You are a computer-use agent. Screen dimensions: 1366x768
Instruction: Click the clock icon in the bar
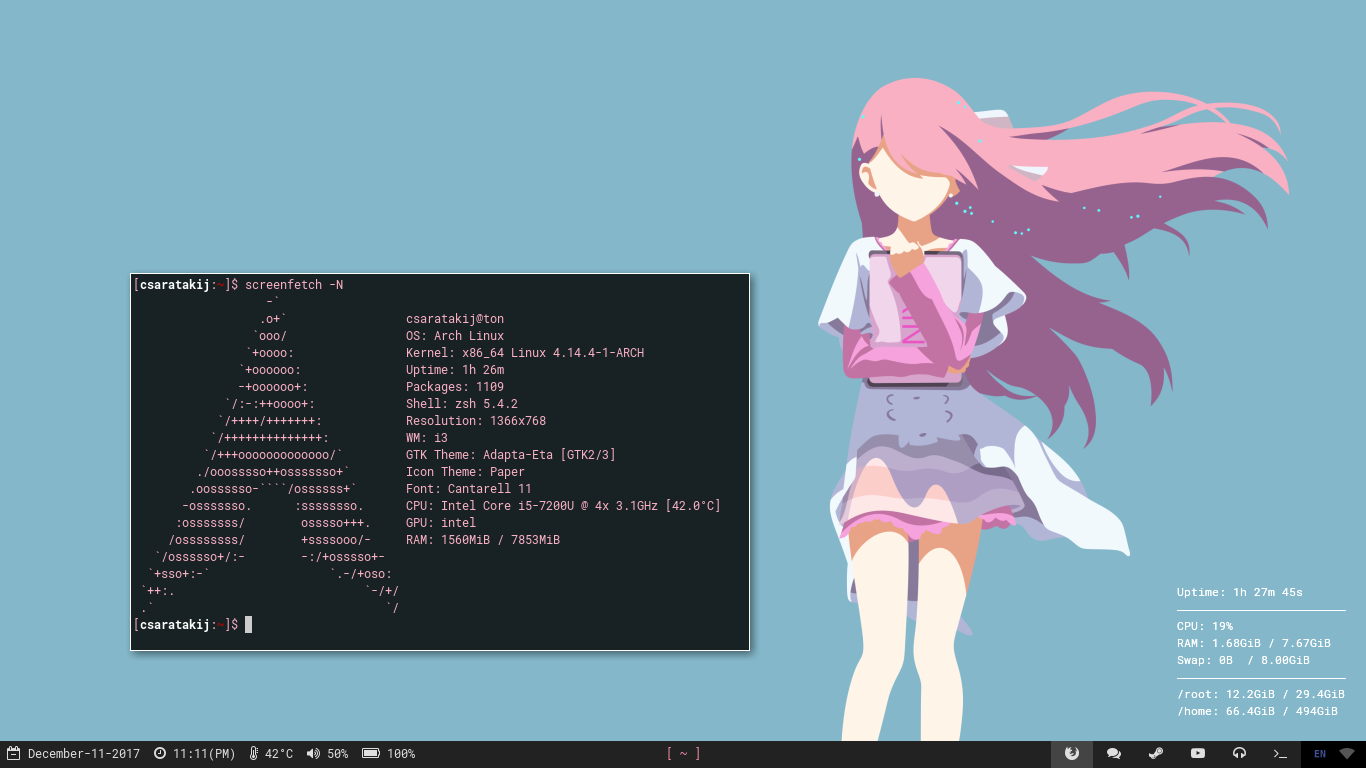[x=160, y=754]
